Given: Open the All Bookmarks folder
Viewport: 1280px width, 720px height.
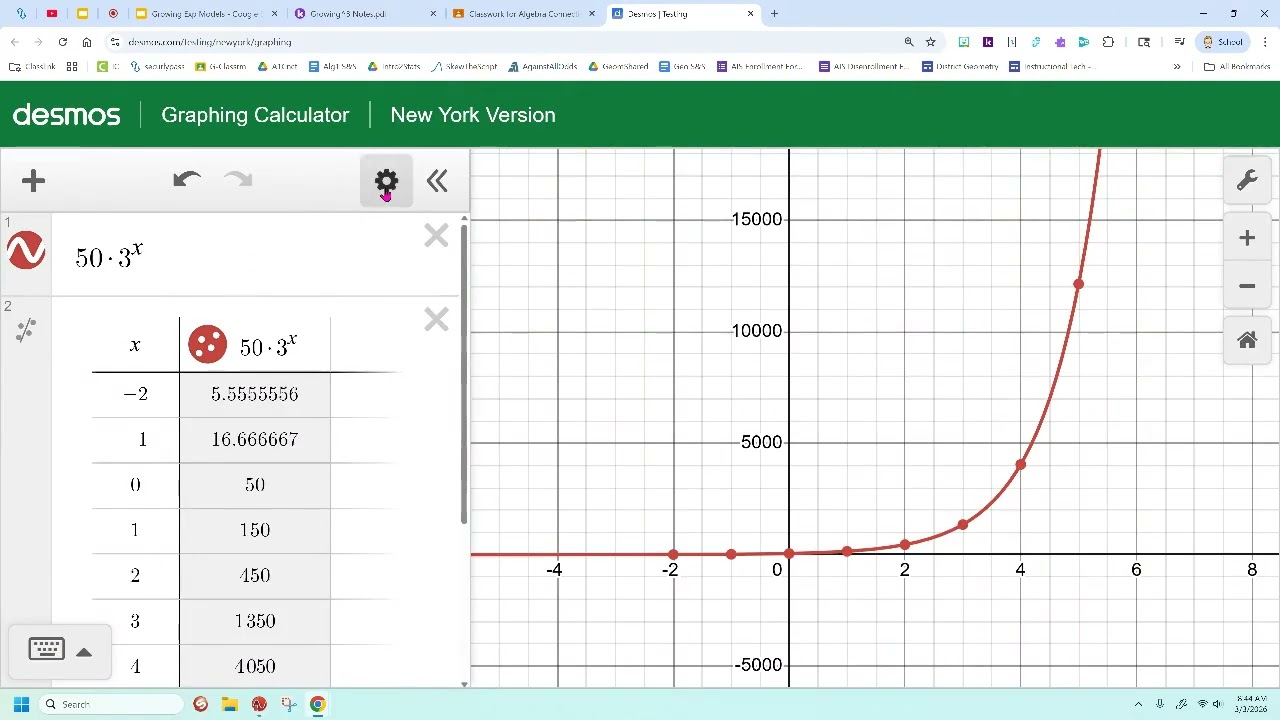Looking at the screenshot, I should click(x=1237, y=67).
